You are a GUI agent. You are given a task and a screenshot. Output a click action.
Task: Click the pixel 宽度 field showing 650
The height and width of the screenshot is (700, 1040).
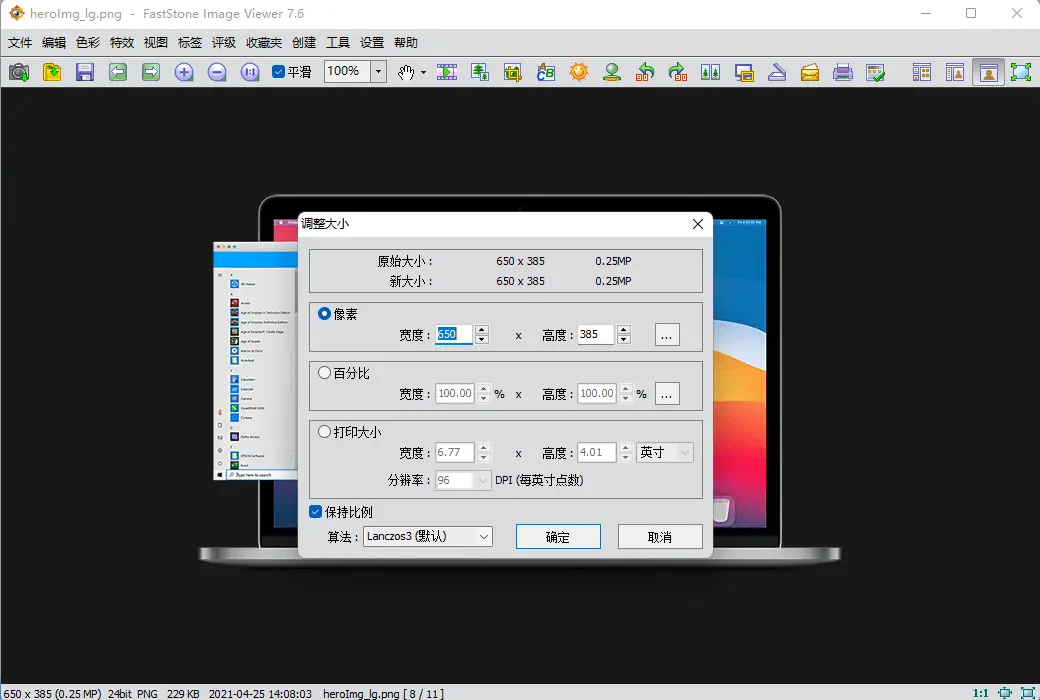(x=454, y=334)
